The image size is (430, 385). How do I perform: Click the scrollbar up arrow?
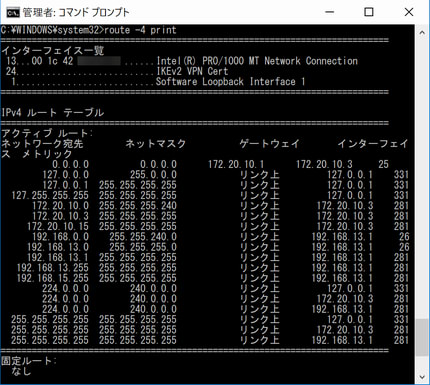[422, 33]
